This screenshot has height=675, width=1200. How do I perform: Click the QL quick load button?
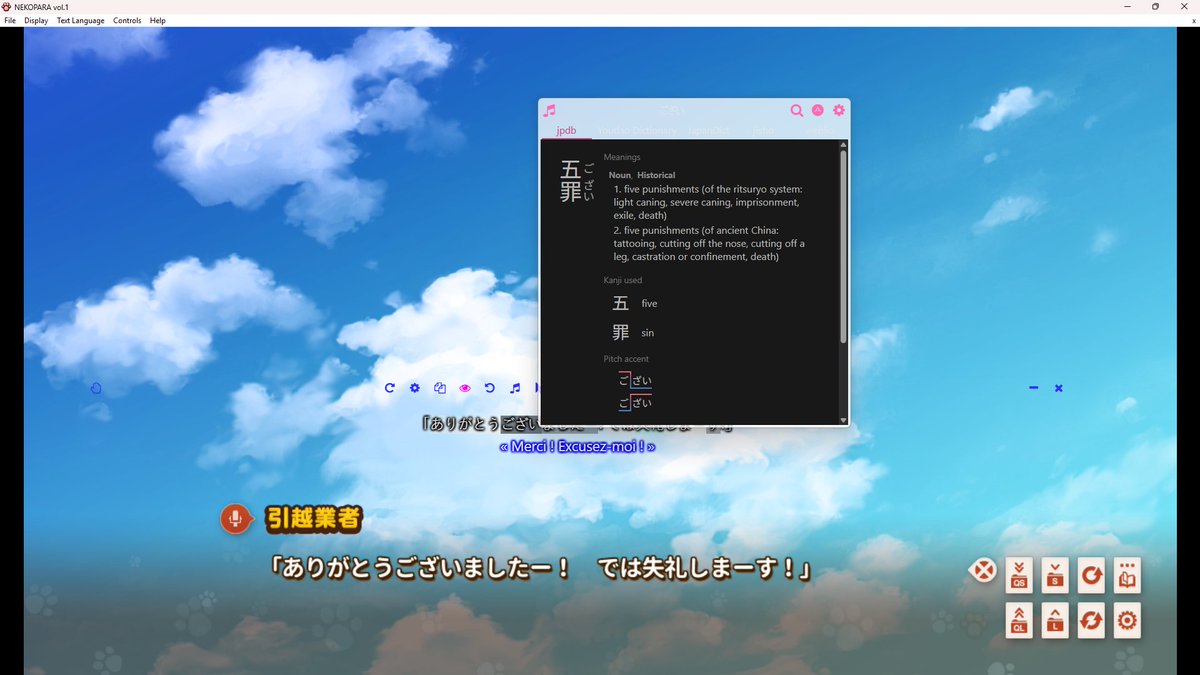1019,621
